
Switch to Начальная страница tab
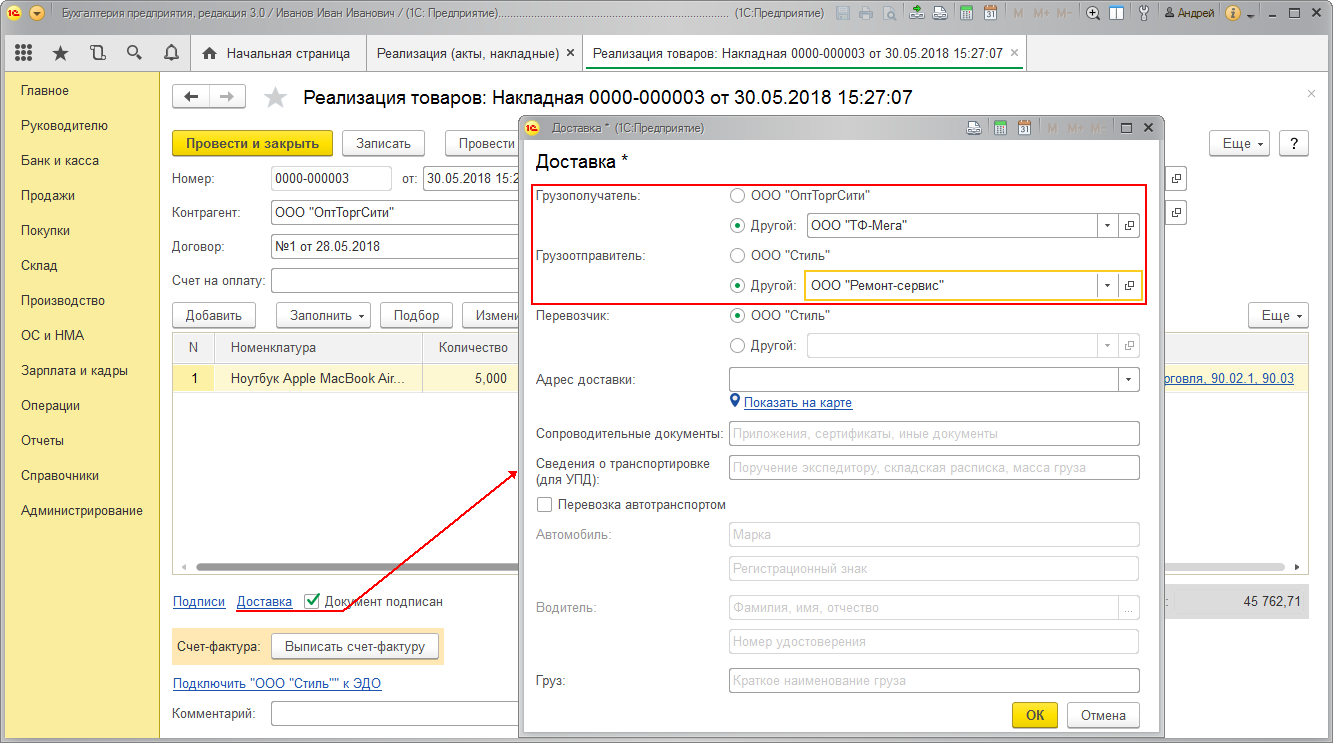(x=277, y=53)
